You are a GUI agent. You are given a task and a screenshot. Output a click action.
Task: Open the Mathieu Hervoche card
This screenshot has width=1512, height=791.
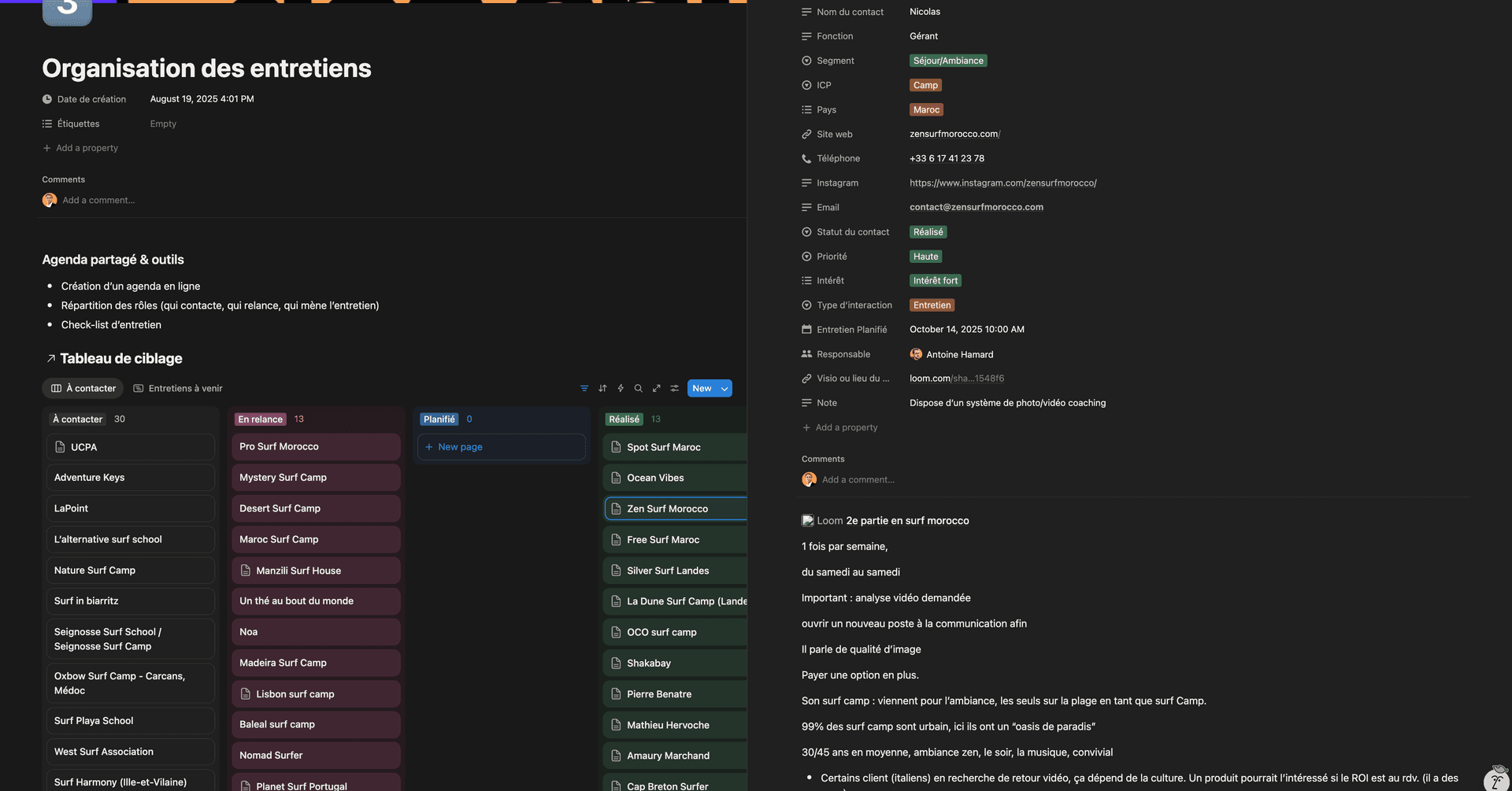[x=675, y=725]
